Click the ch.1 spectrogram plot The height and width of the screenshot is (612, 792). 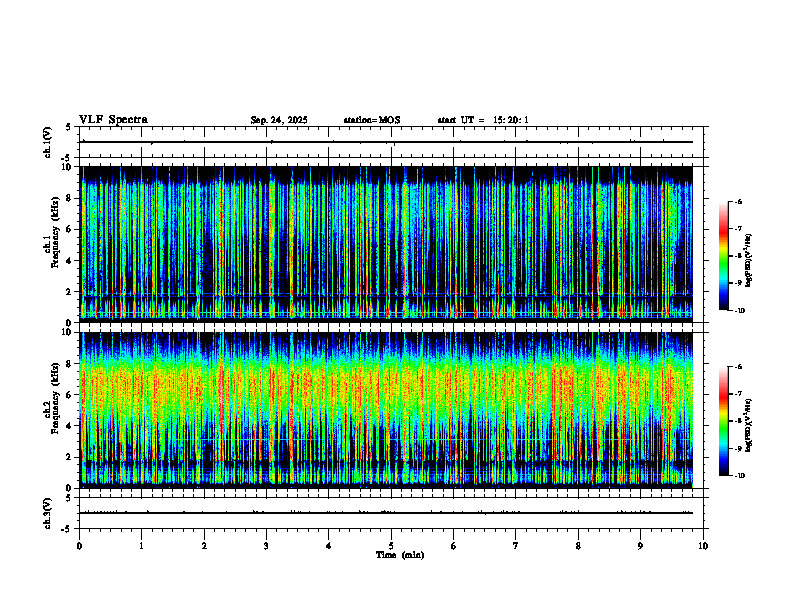[x=386, y=244]
